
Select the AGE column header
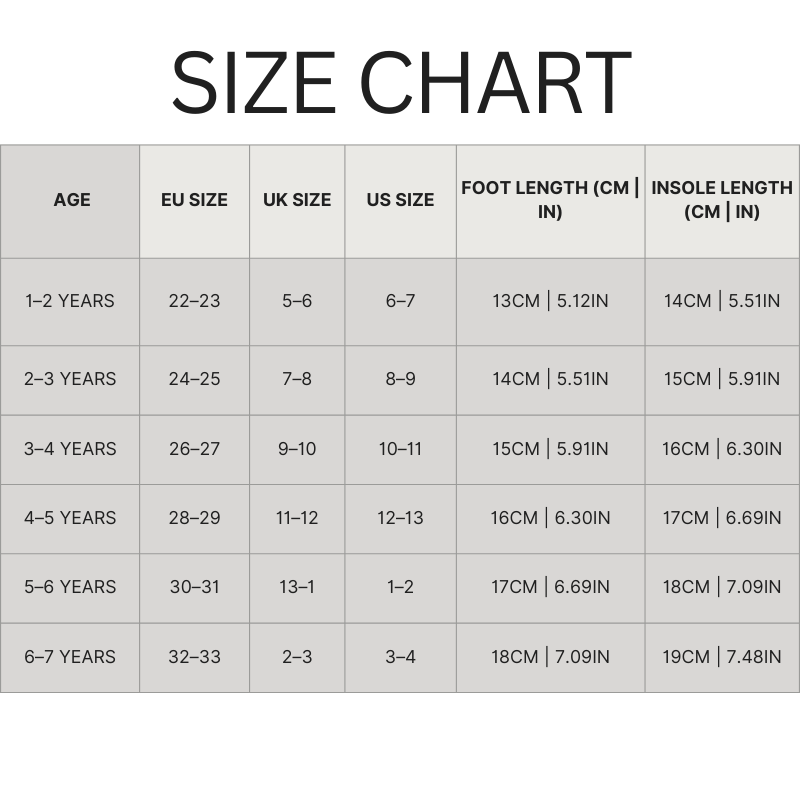click(71, 200)
